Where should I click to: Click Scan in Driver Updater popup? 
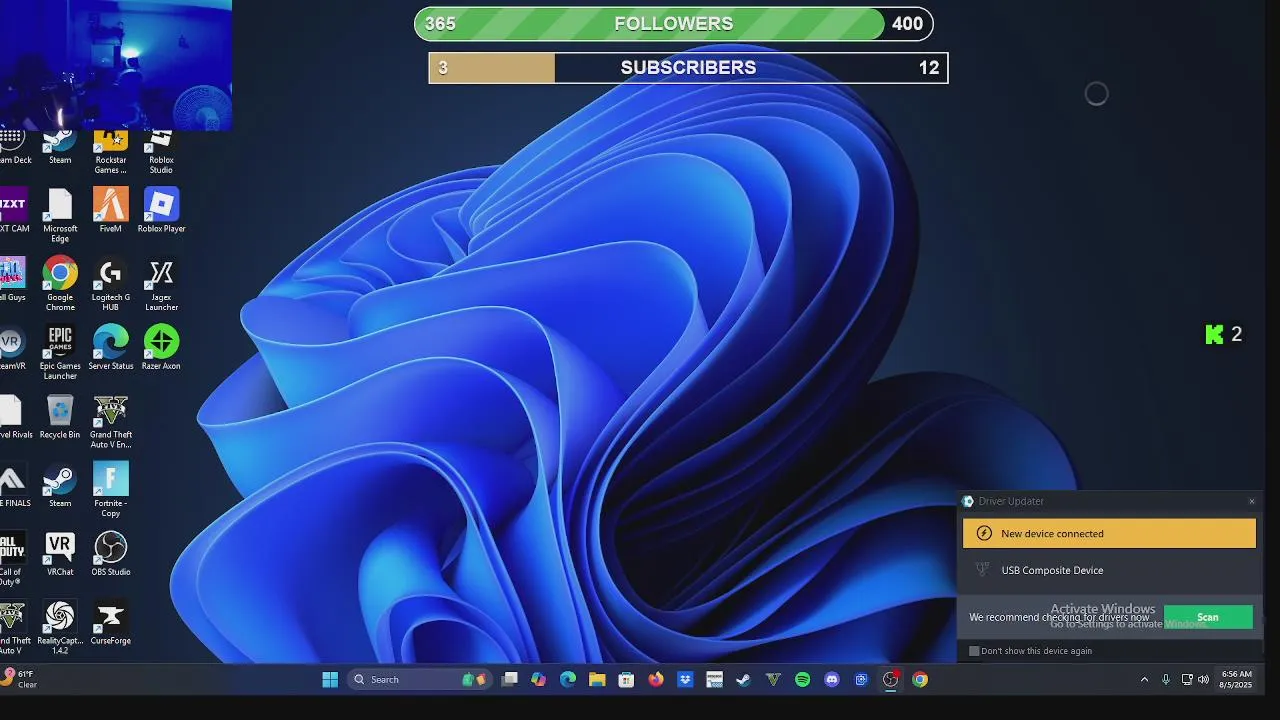(x=1208, y=617)
